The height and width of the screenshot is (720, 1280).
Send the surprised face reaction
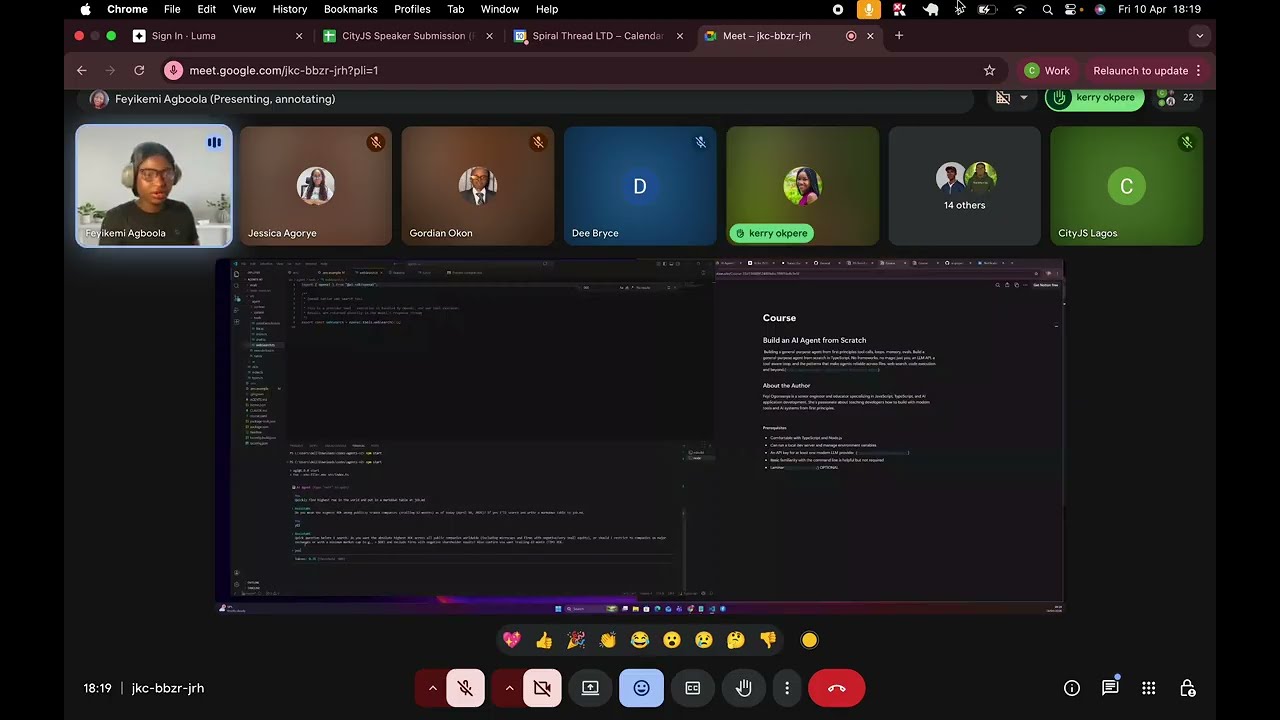point(672,640)
